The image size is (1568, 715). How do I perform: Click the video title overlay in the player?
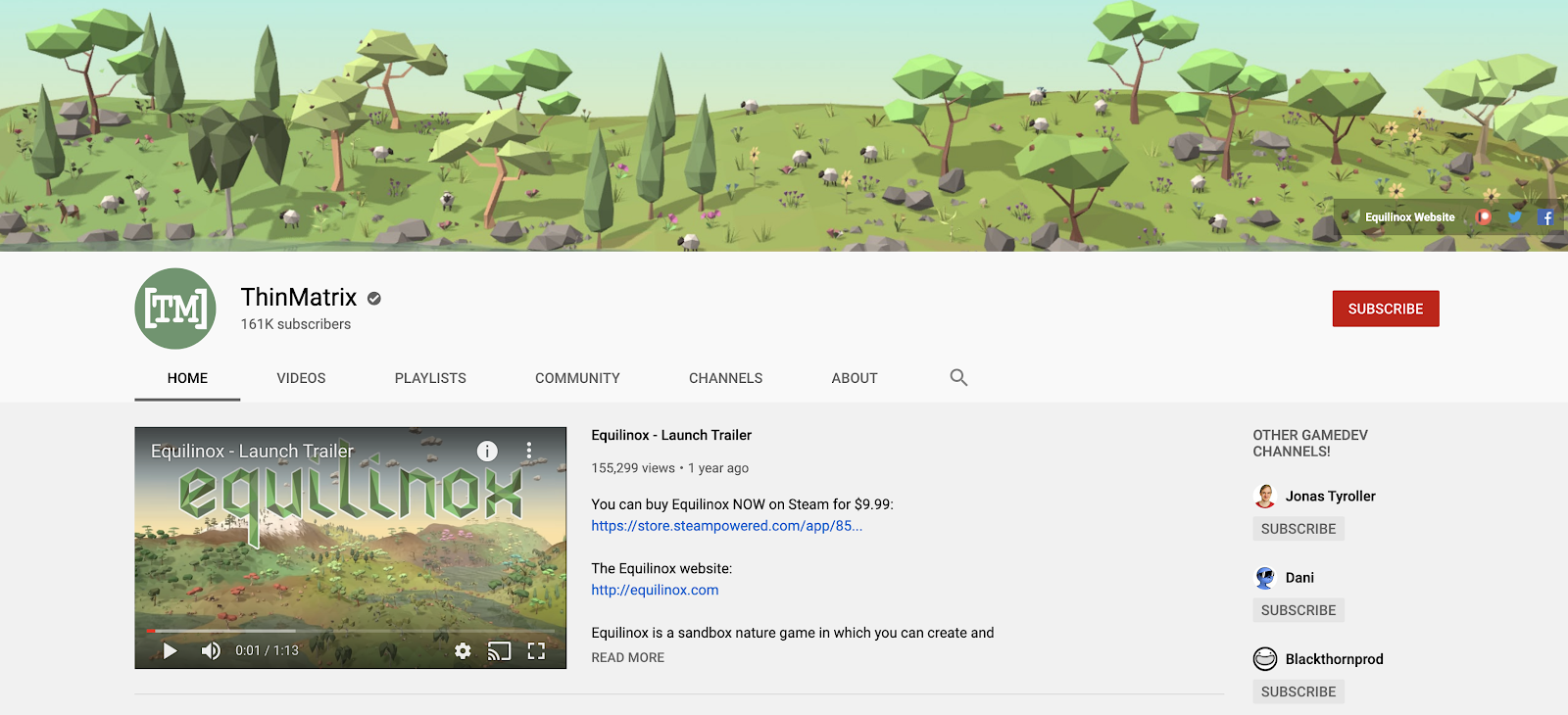(x=252, y=451)
